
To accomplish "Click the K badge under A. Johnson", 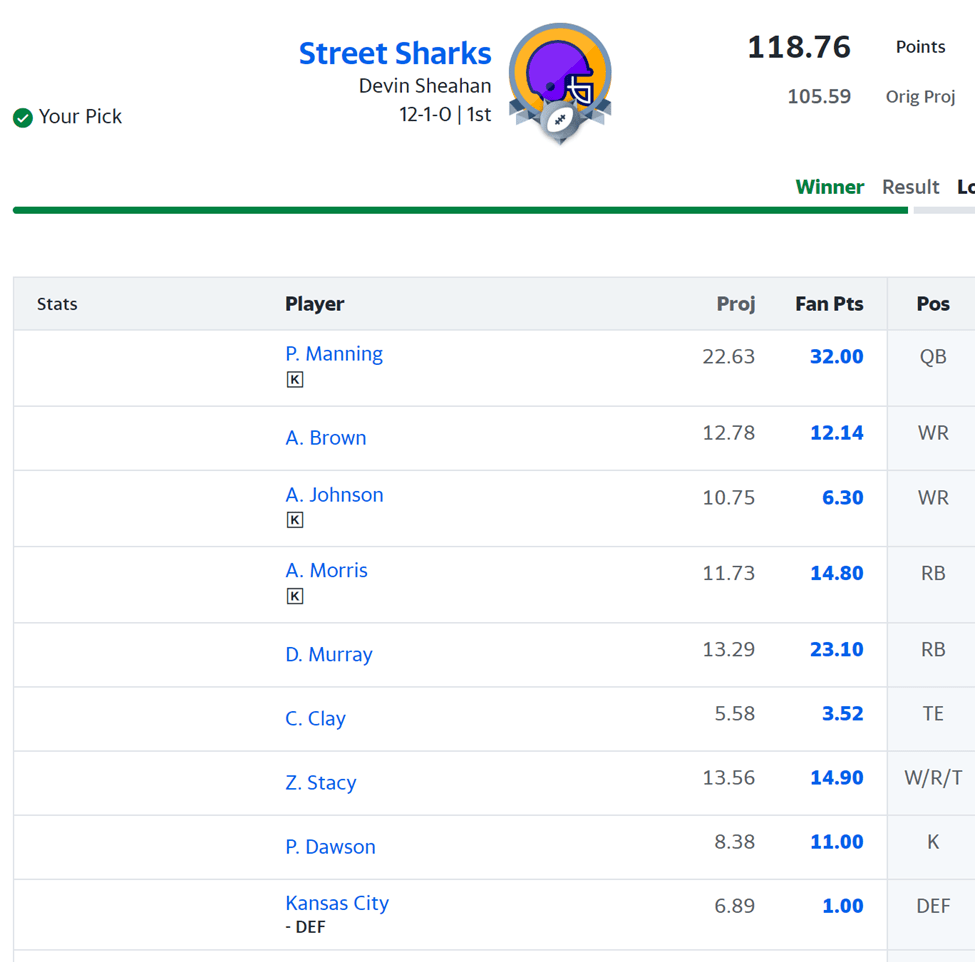I will point(294,520).
